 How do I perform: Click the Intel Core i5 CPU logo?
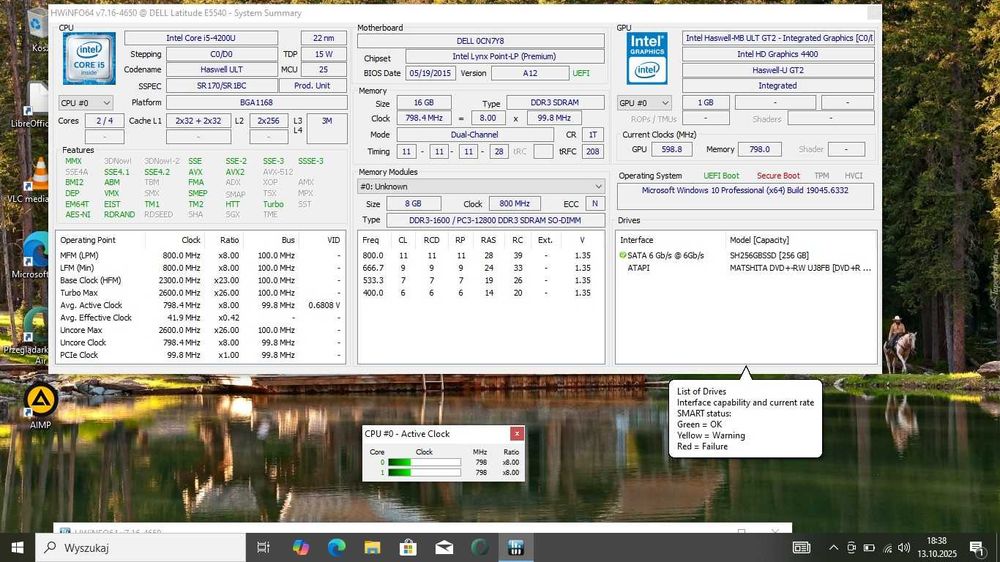tap(89, 59)
